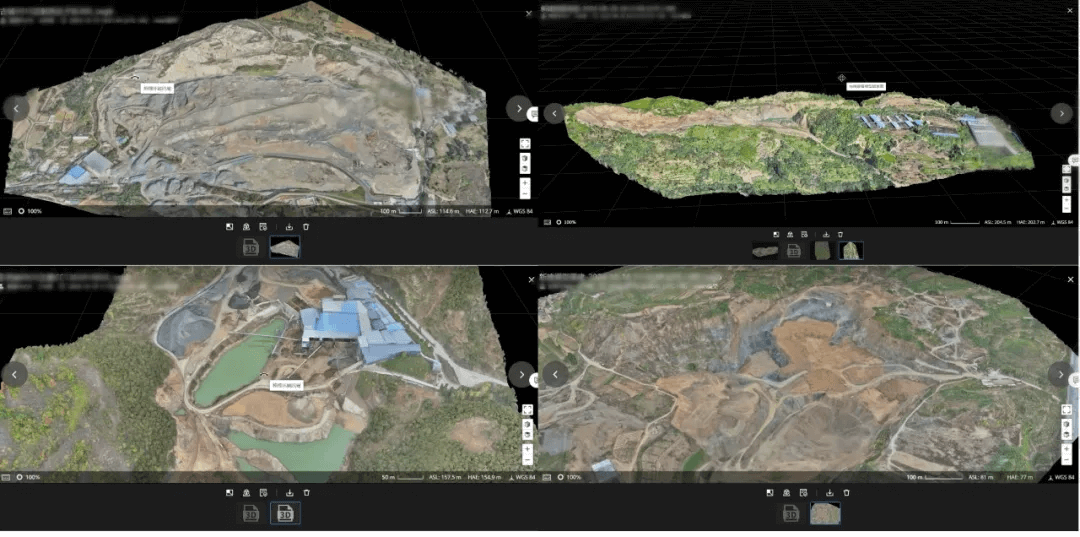Go to previous model in ASL 157.5 m panel
1080x537 pixels.
(15, 374)
